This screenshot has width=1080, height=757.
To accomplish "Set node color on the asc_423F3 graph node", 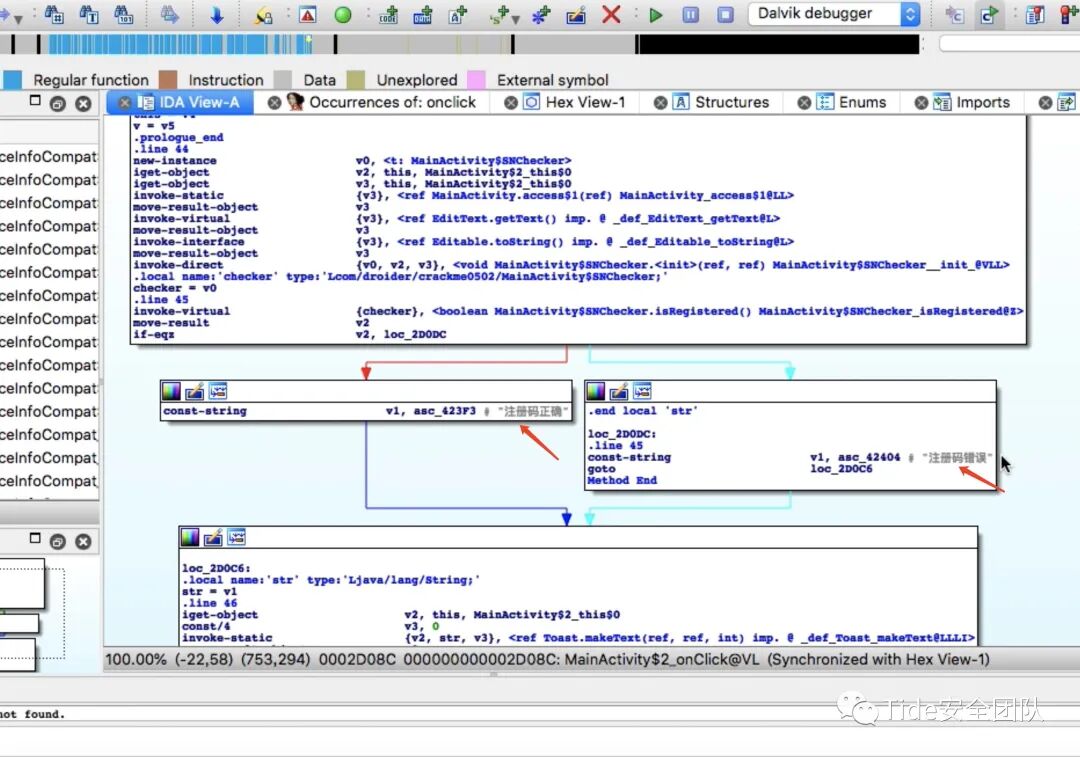I will pyautogui.click(x=171, y=391).
